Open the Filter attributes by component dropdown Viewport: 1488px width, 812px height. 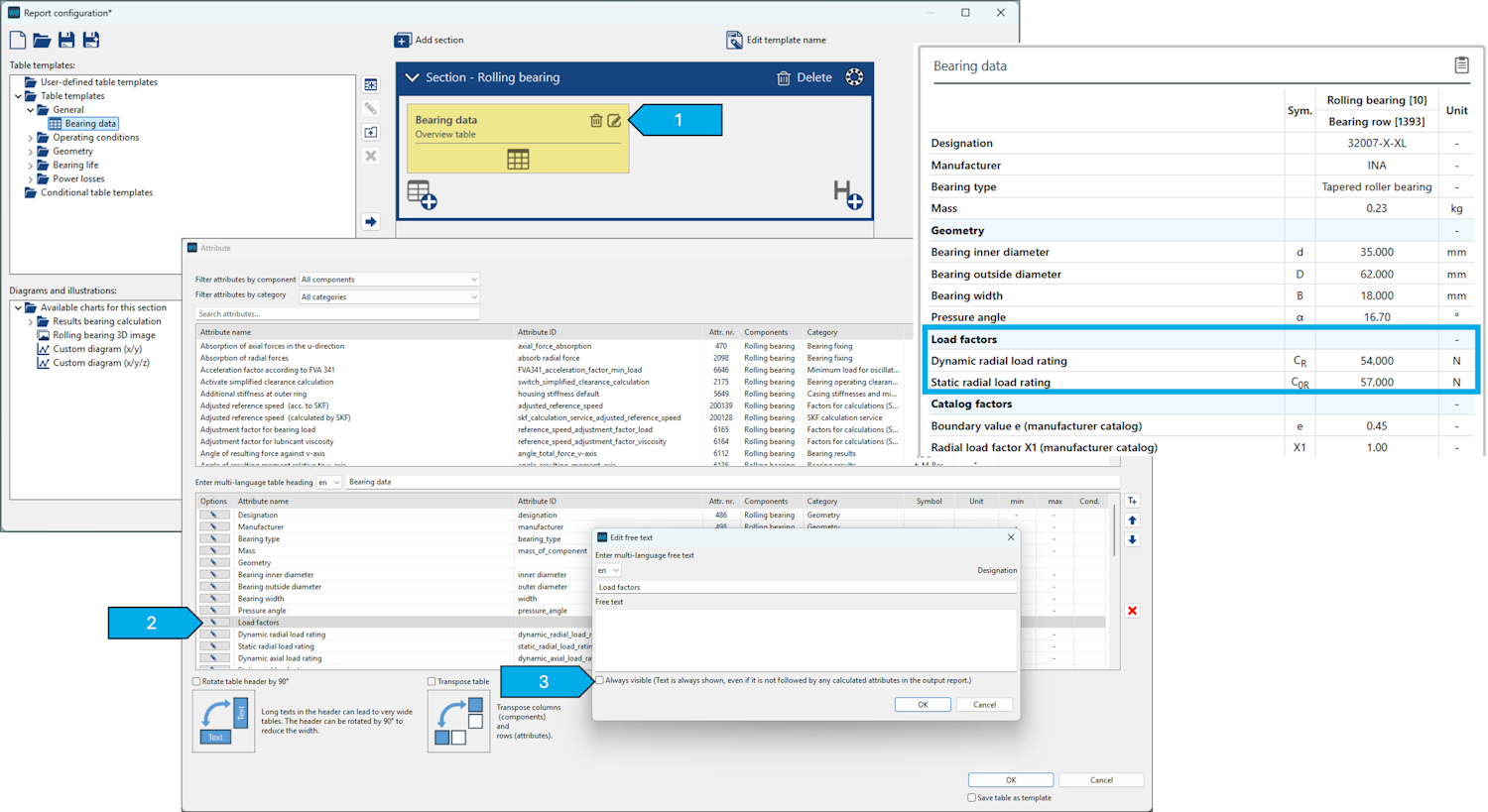point(389,280)
